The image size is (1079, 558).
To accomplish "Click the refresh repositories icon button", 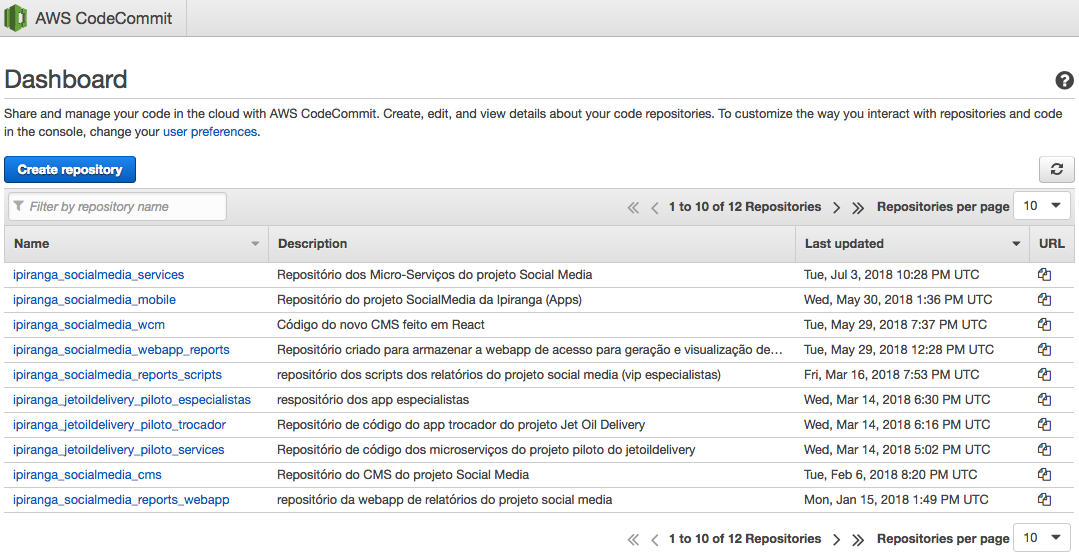I will tap(1056, 170).
